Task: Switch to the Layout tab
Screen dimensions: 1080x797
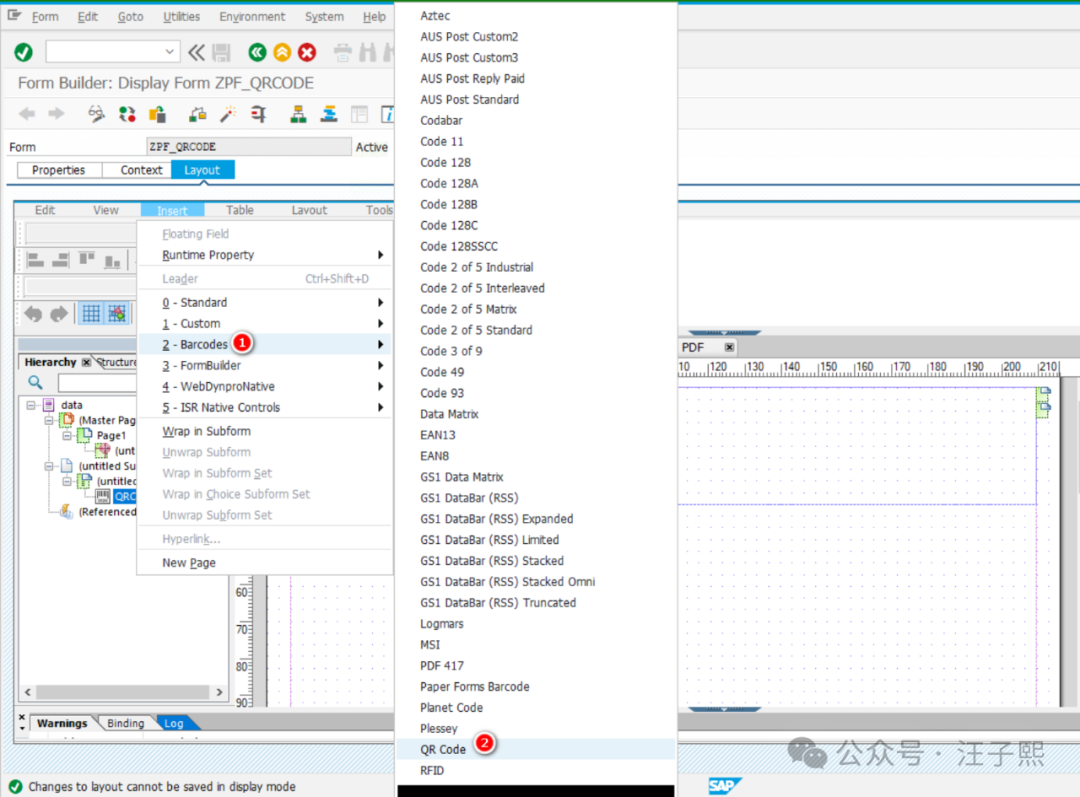Action: [x=202, y=170]
